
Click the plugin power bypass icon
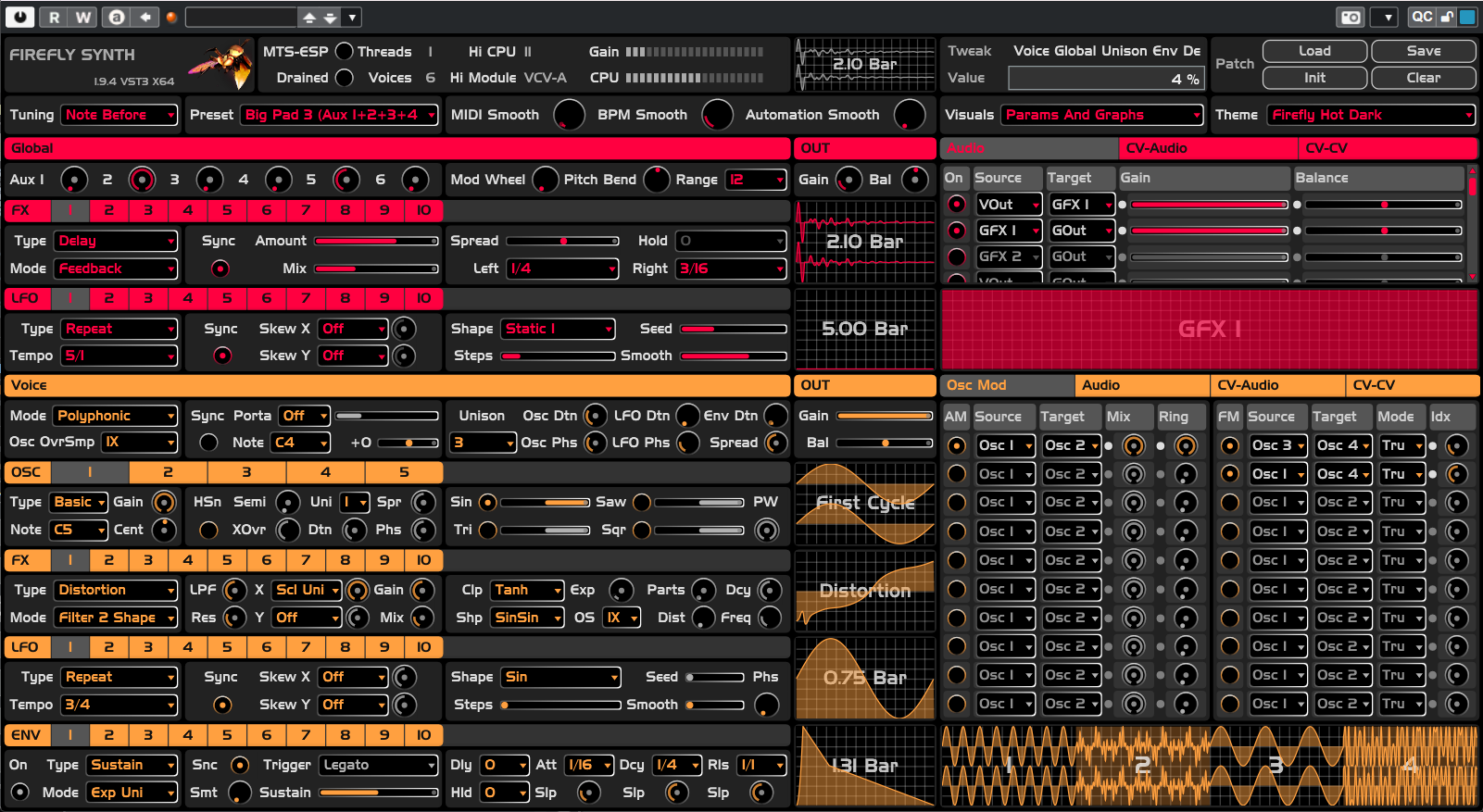(19, 17)
